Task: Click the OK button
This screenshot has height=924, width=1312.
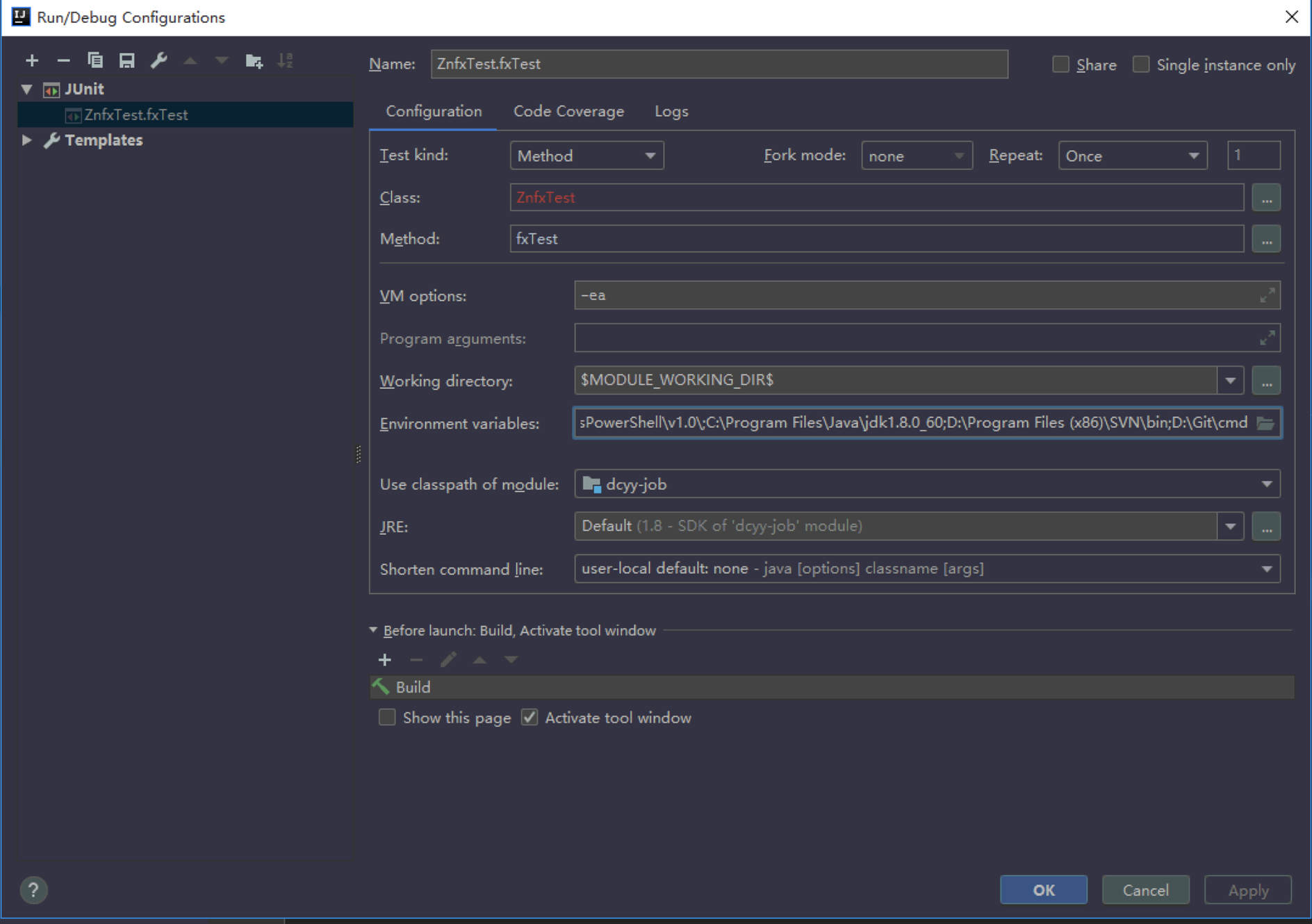Action: click(x=1043, y=890)
